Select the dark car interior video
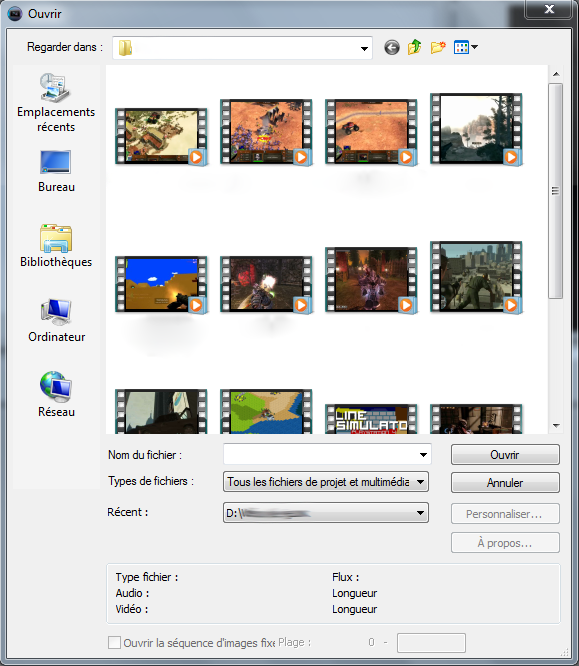The width and height of the screenshot is (579, 666). 161,411
